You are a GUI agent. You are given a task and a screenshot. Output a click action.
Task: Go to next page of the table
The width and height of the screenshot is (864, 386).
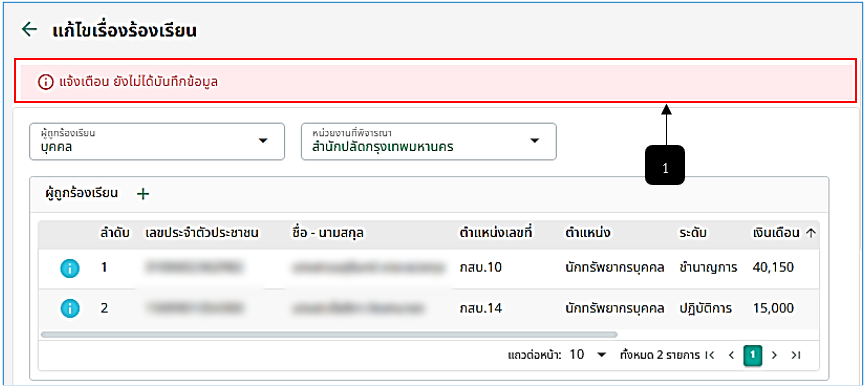coord(774,355)
